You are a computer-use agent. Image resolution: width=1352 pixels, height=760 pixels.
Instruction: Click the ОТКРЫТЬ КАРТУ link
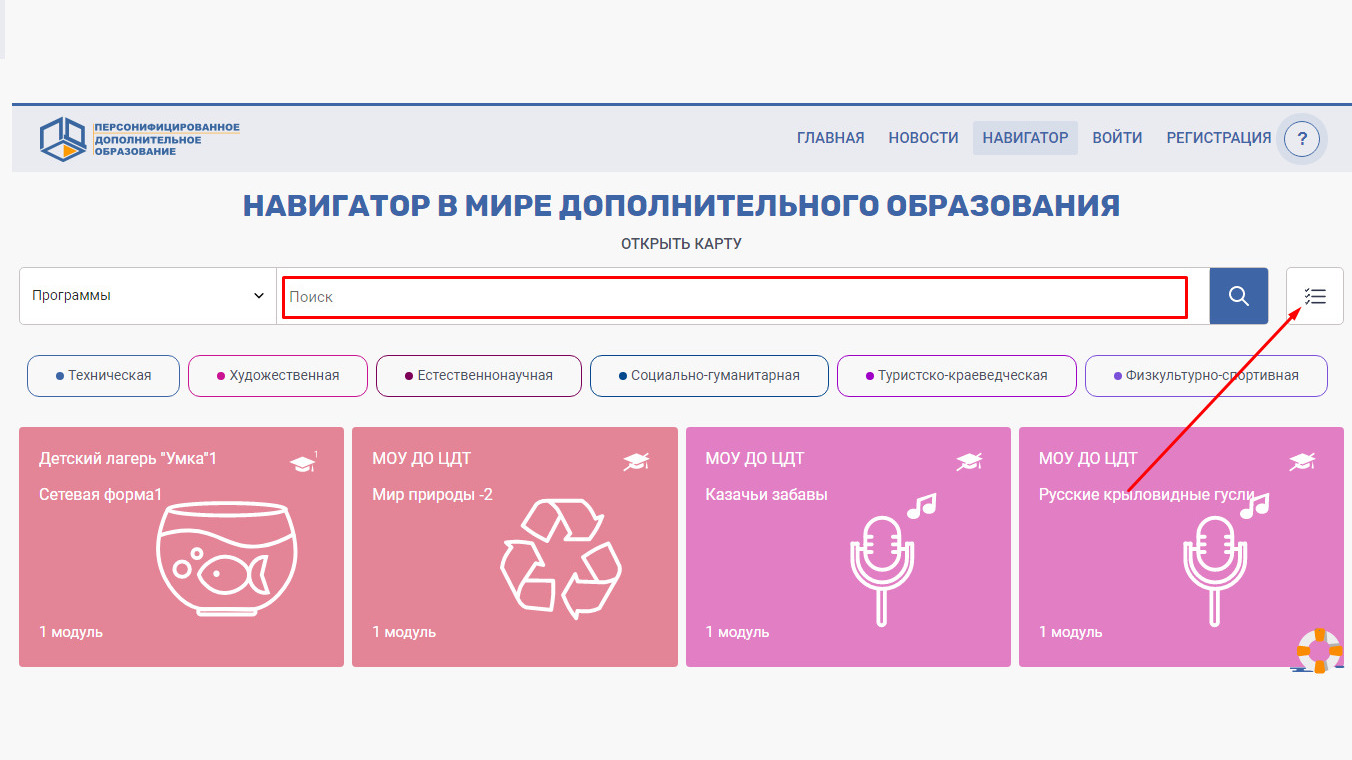pos(680,242)
